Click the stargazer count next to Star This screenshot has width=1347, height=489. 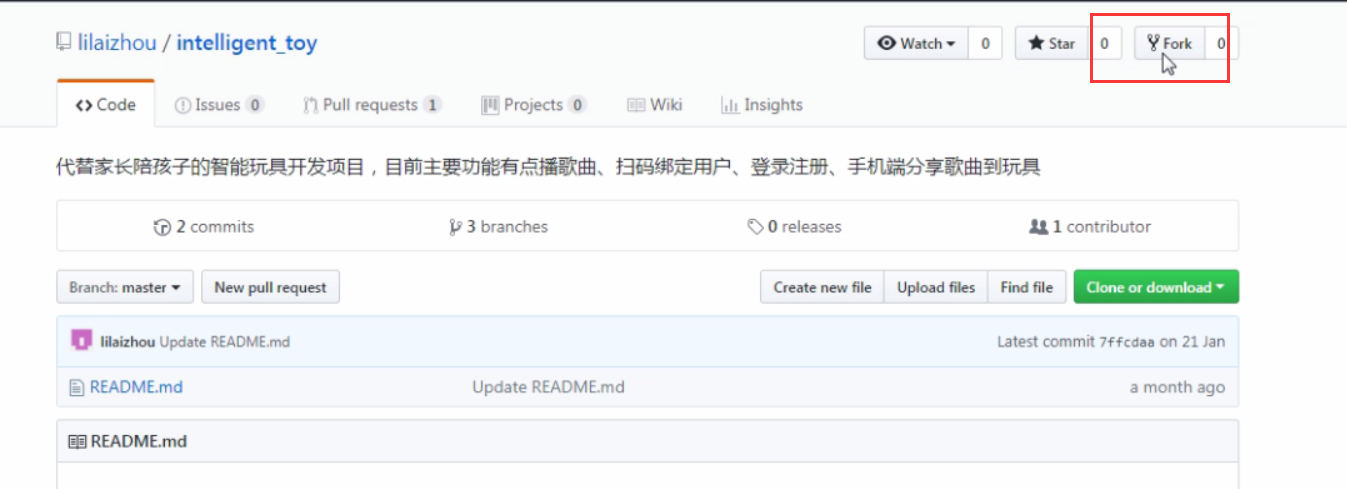click(x=1104, y=43)
